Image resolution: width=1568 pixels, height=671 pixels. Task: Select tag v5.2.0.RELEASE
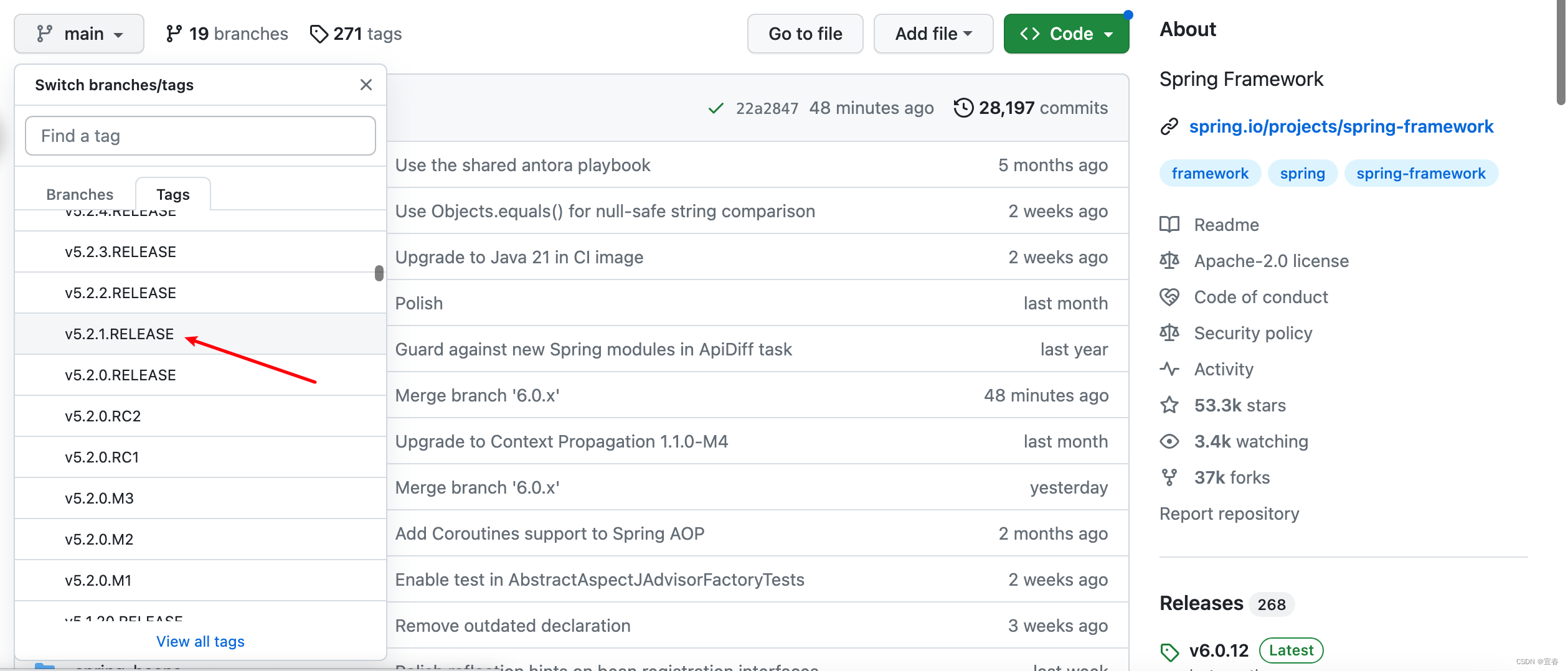(201, 375)
